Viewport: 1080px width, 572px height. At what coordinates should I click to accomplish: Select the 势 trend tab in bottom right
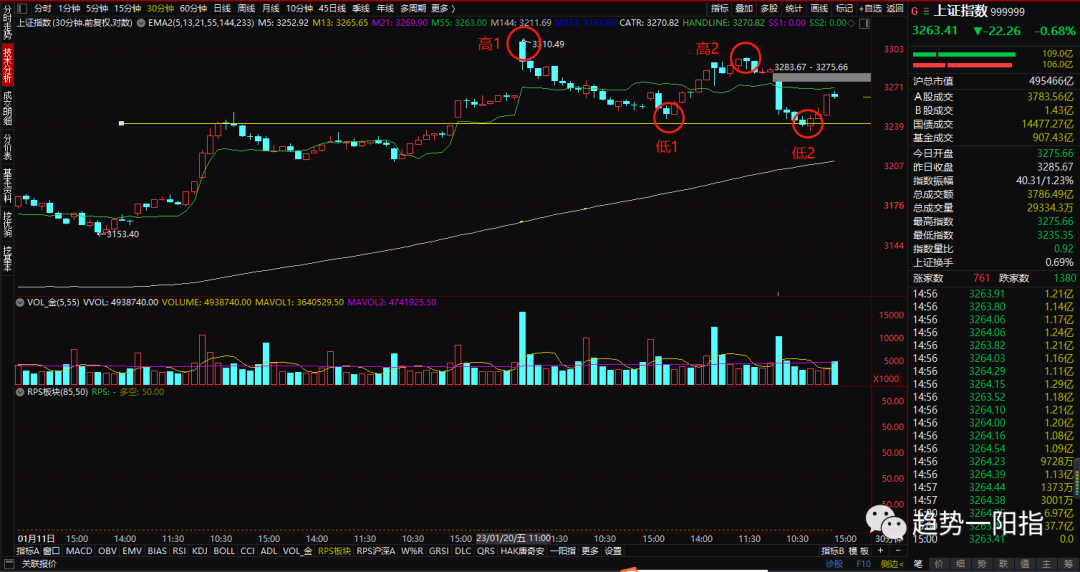(x=982, y=564)
